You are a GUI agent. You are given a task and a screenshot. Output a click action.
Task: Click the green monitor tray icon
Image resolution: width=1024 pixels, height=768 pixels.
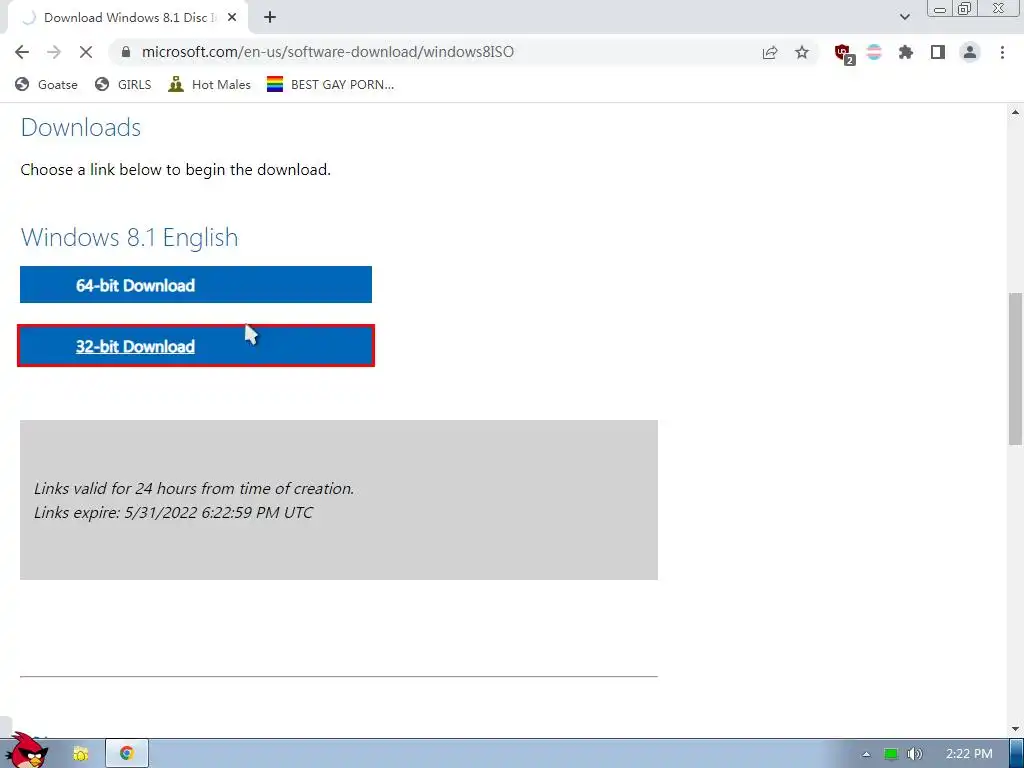click(x=891, y=754)
